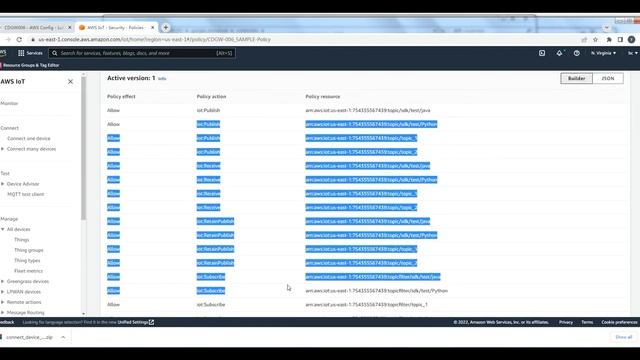Image resolution: width=640 pixels, height=360 pixels.
Task: Open the help question mark menu
Action: coord(576,53)
